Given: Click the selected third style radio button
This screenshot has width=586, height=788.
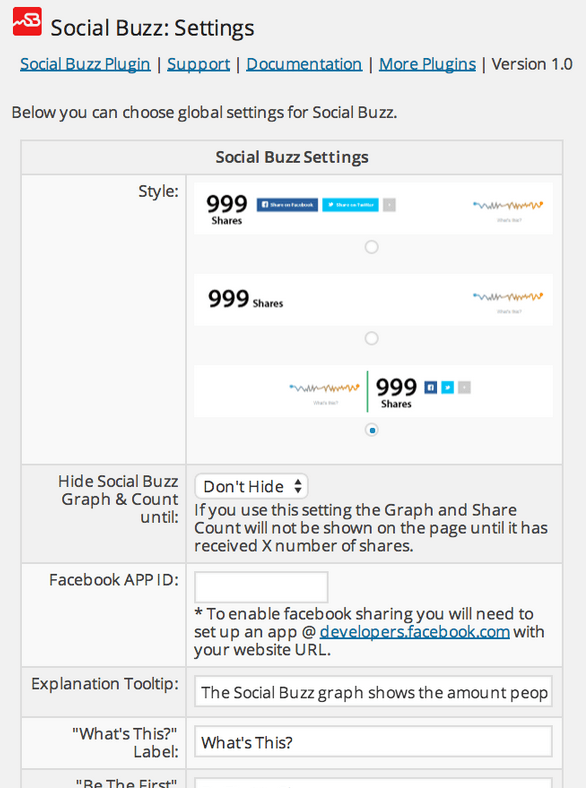Looking at the screenshot, I should pos(371,430).
